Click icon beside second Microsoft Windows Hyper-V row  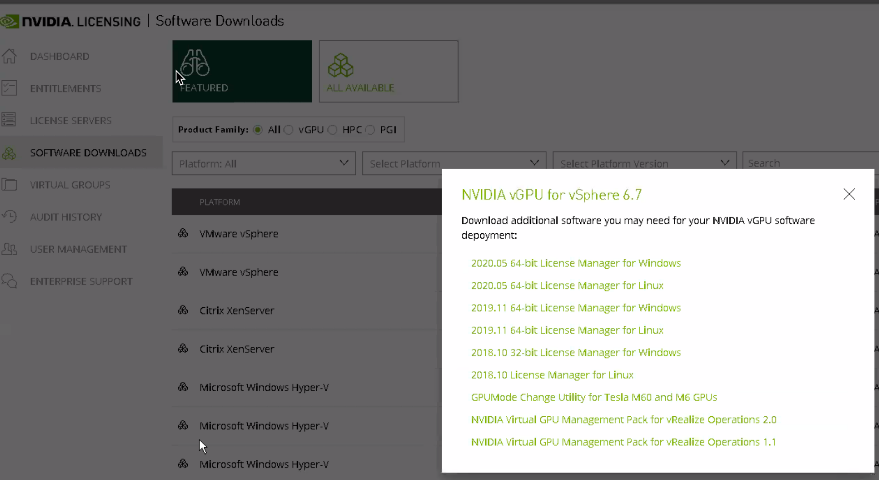[183, 425]
